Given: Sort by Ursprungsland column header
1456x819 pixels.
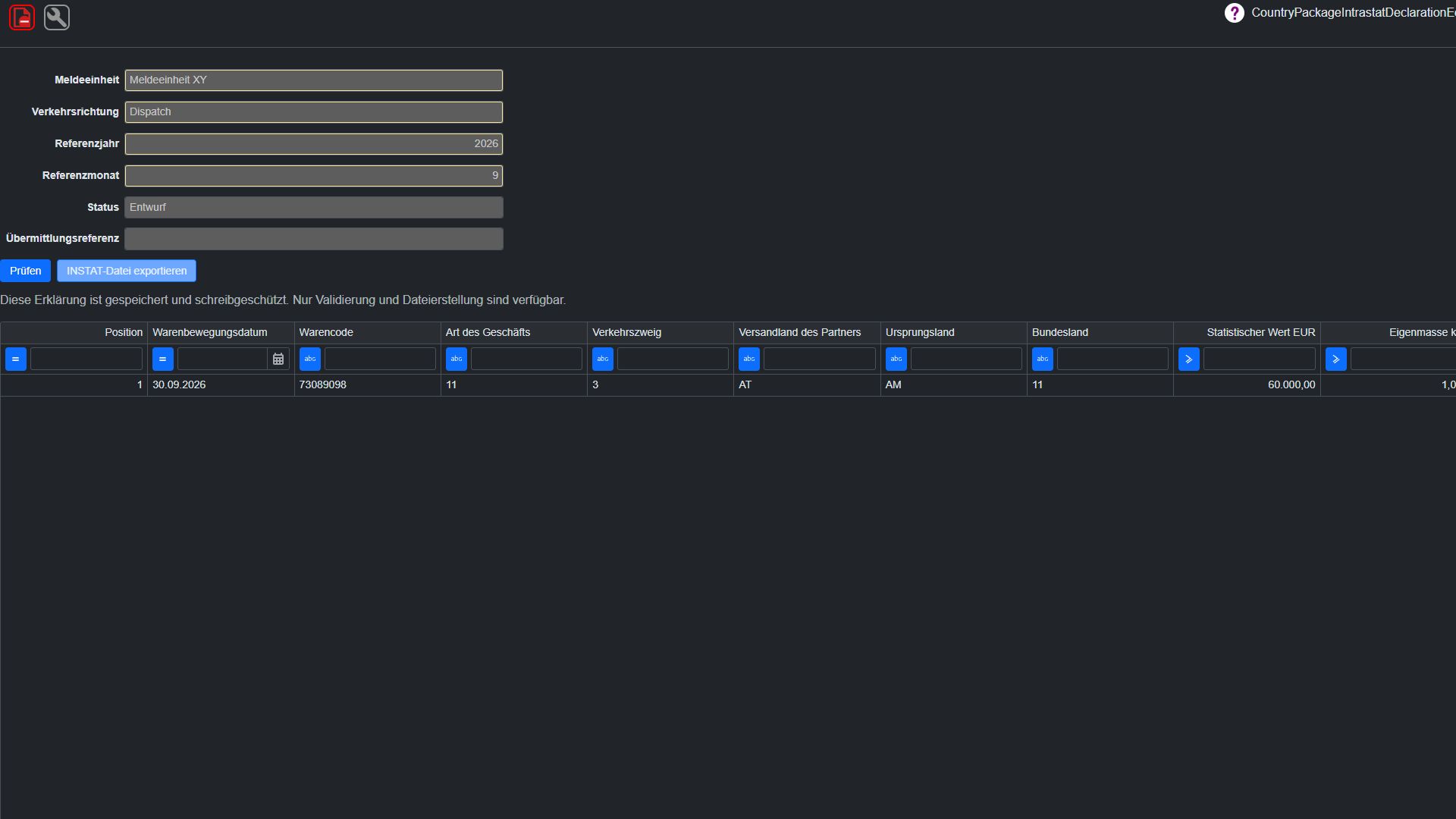Looking at the screenshot, I should 954,333.
